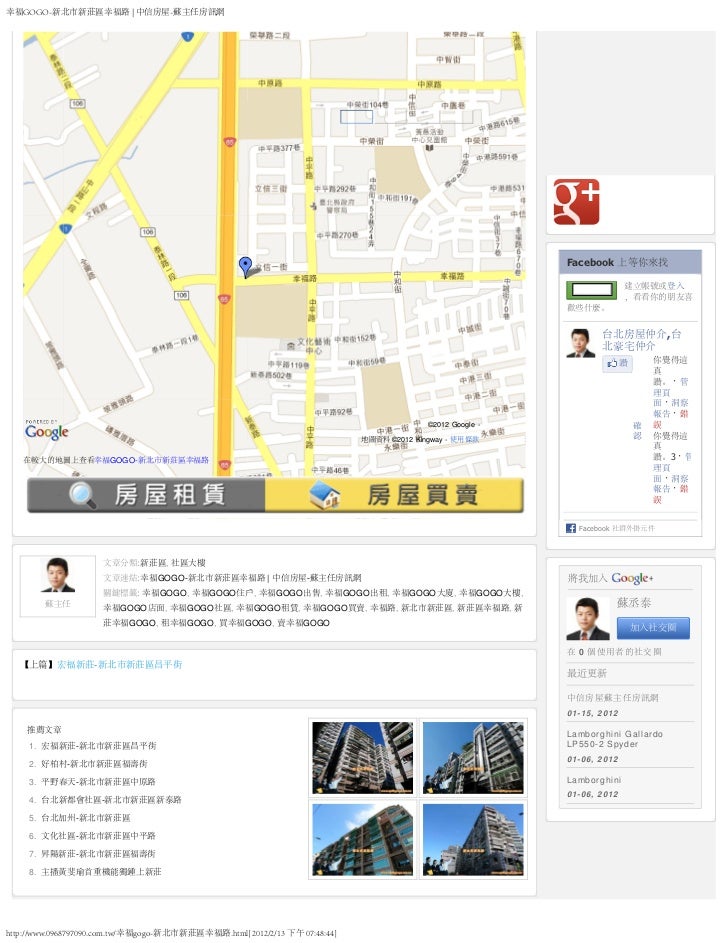
Task: Click the 使用條款 link on map
Action: (x=464, y=440)
